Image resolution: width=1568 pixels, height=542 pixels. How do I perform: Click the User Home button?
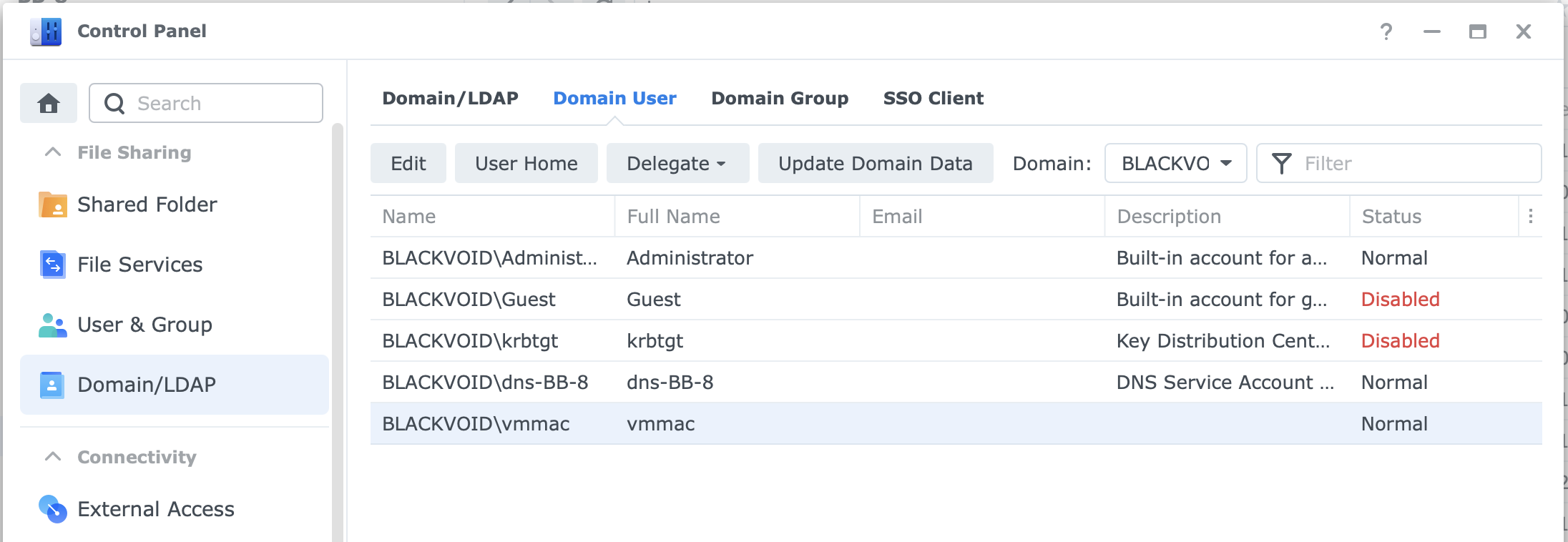click(526, 163)
